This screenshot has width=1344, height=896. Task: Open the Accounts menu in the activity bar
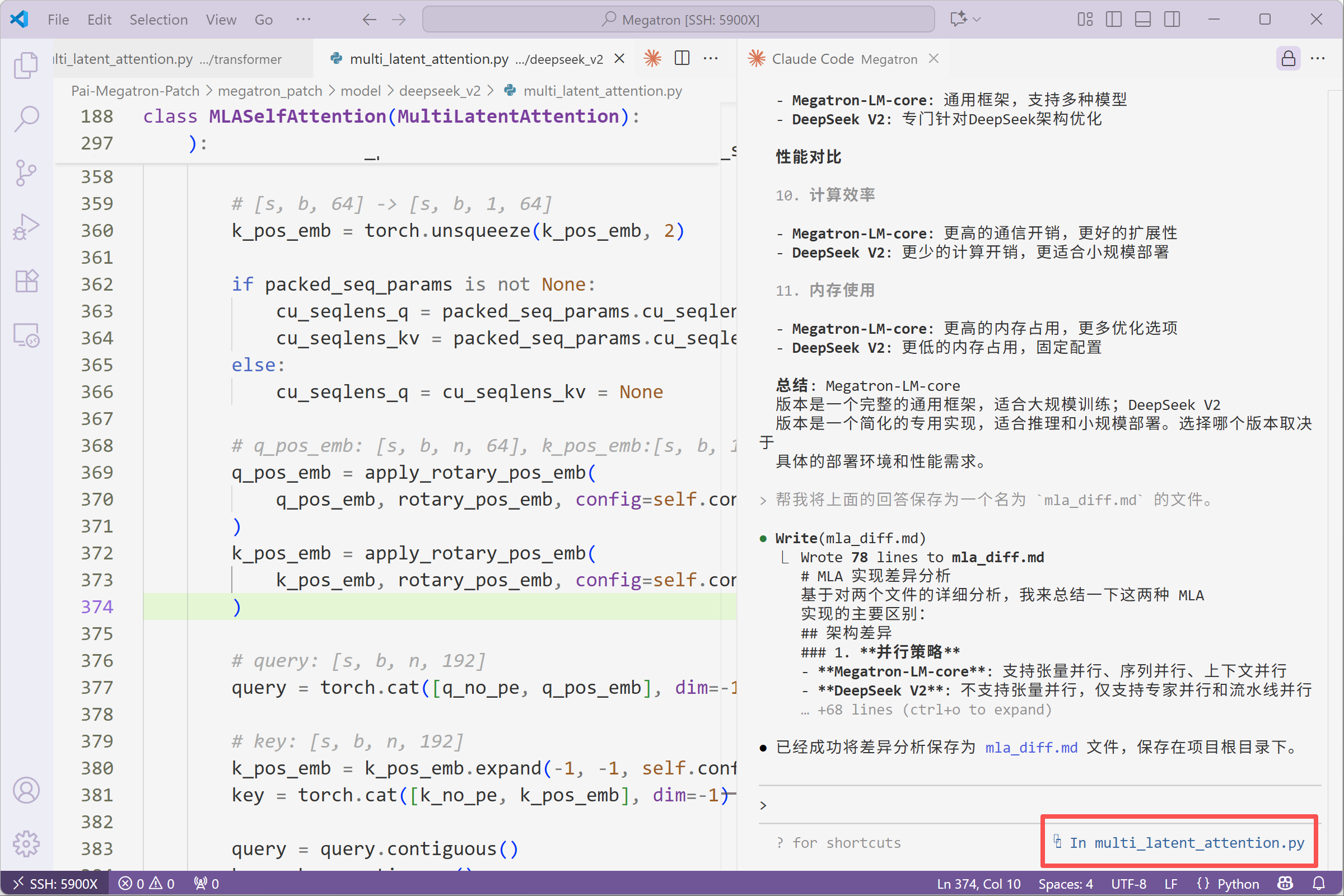pyautogui.click(x=26, y=790)
